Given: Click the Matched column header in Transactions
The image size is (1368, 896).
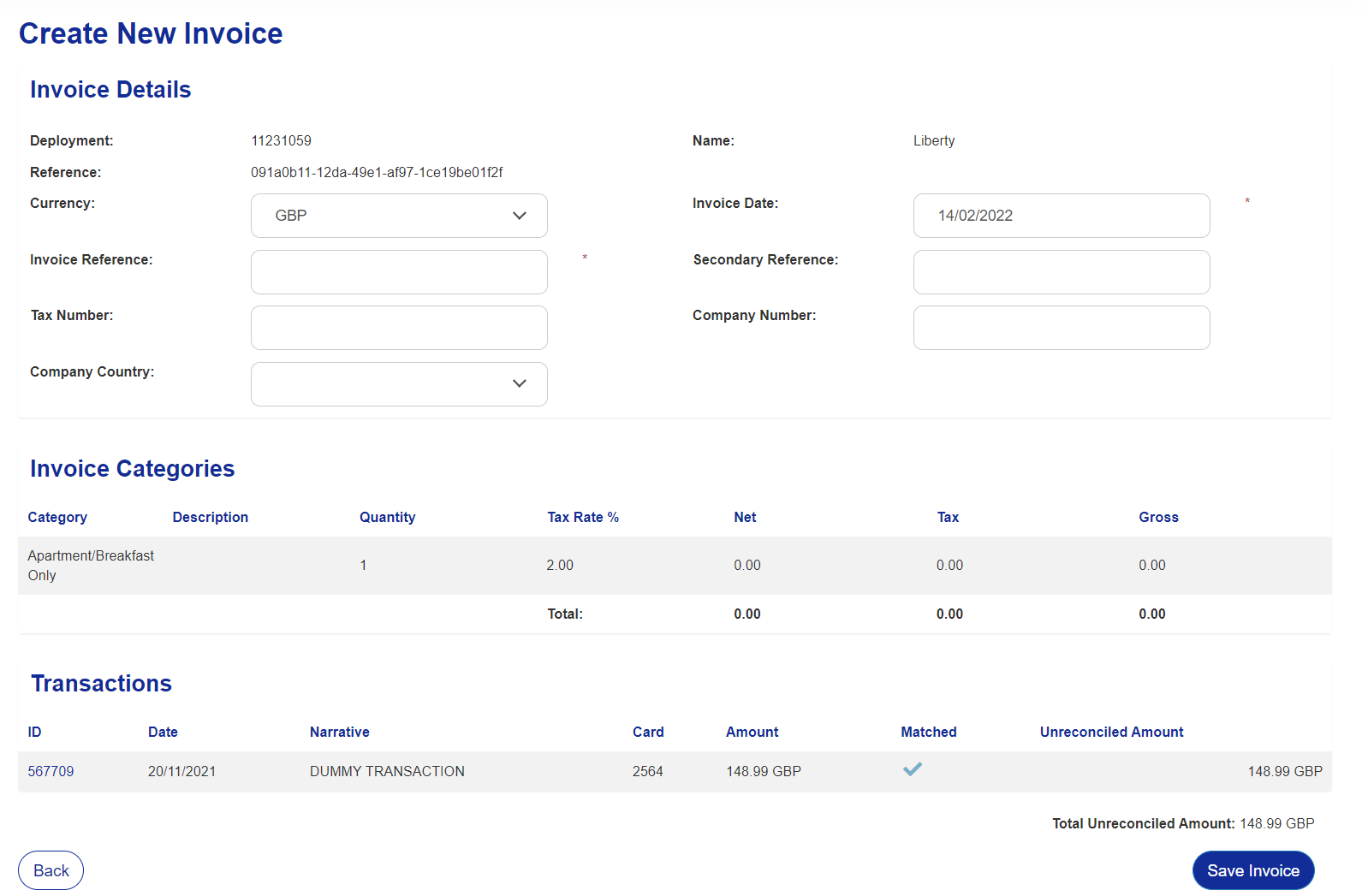Looking at the screenshot, I should coord(929,732).
